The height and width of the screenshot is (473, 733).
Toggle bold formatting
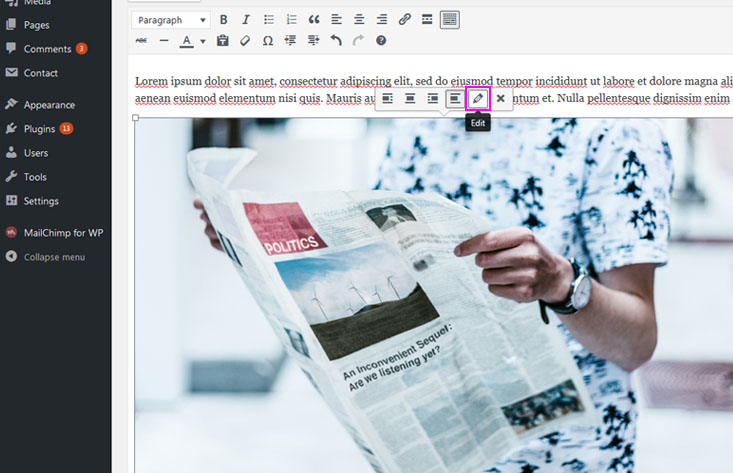(x=223, y=20)
